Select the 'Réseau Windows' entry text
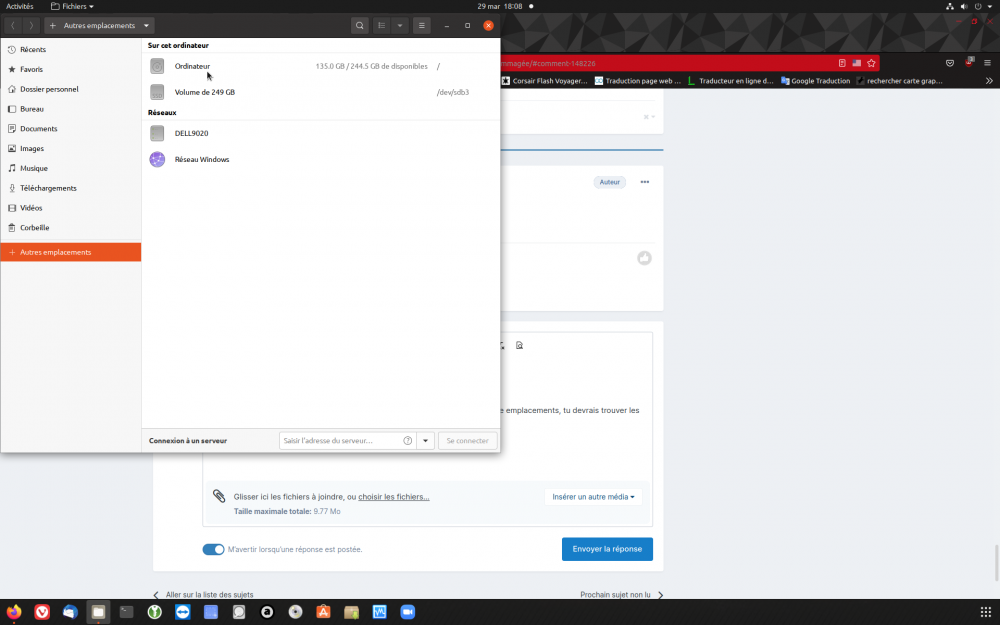 (202, 159)
